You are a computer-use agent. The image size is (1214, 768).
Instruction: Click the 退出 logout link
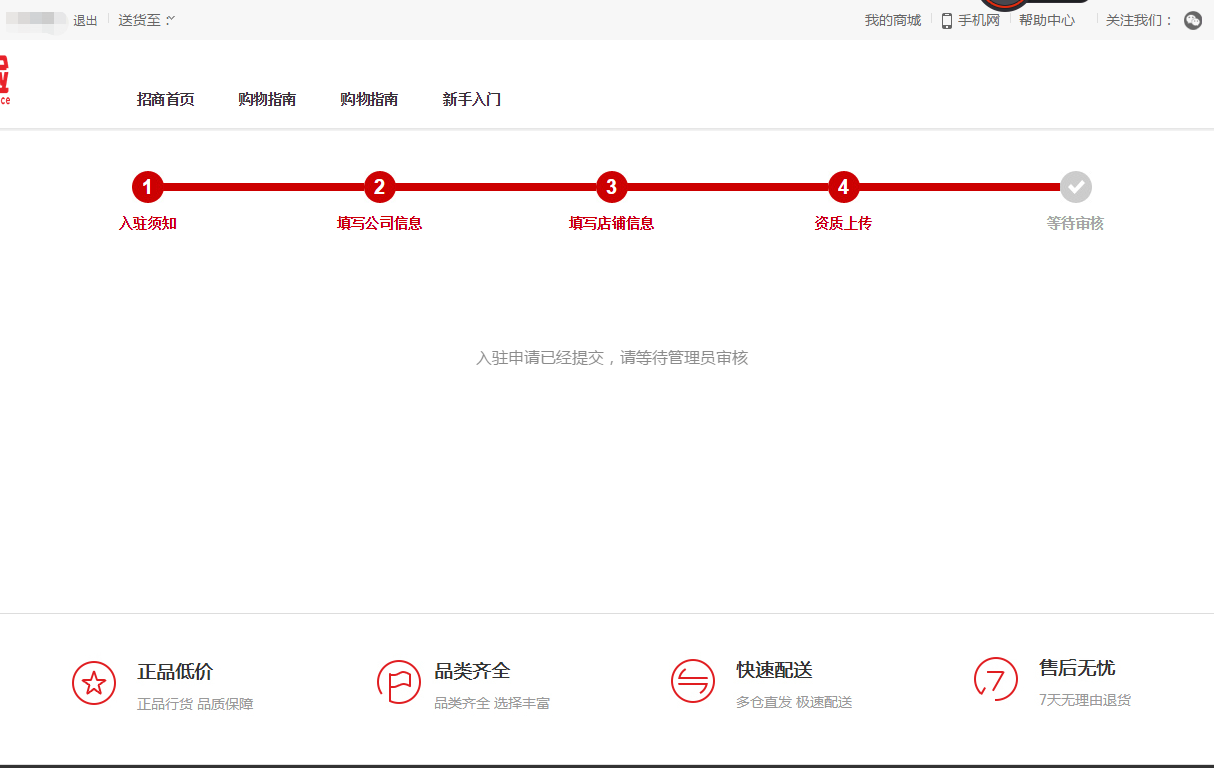pyautogui.click(x=85, y=20)
